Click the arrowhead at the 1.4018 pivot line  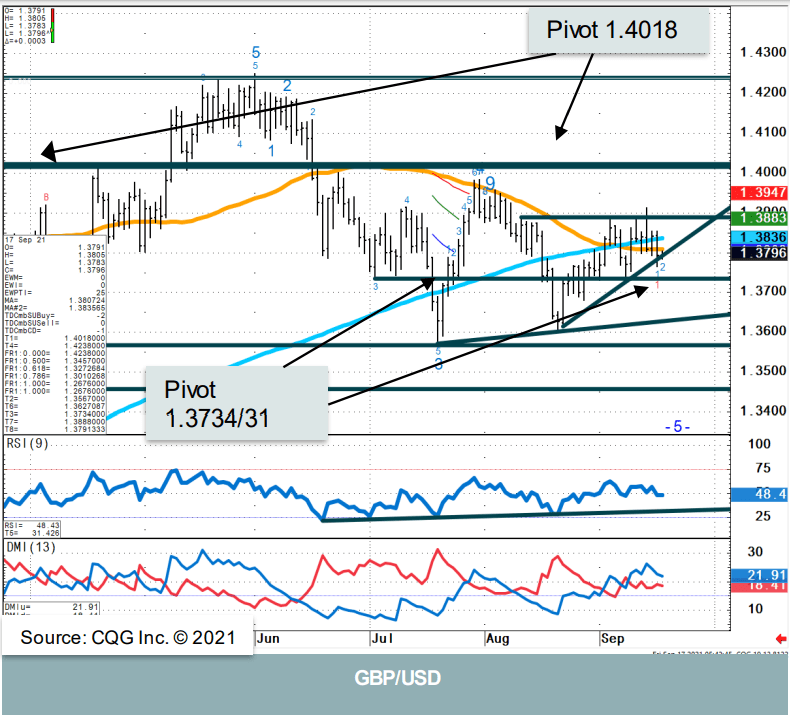45,154
